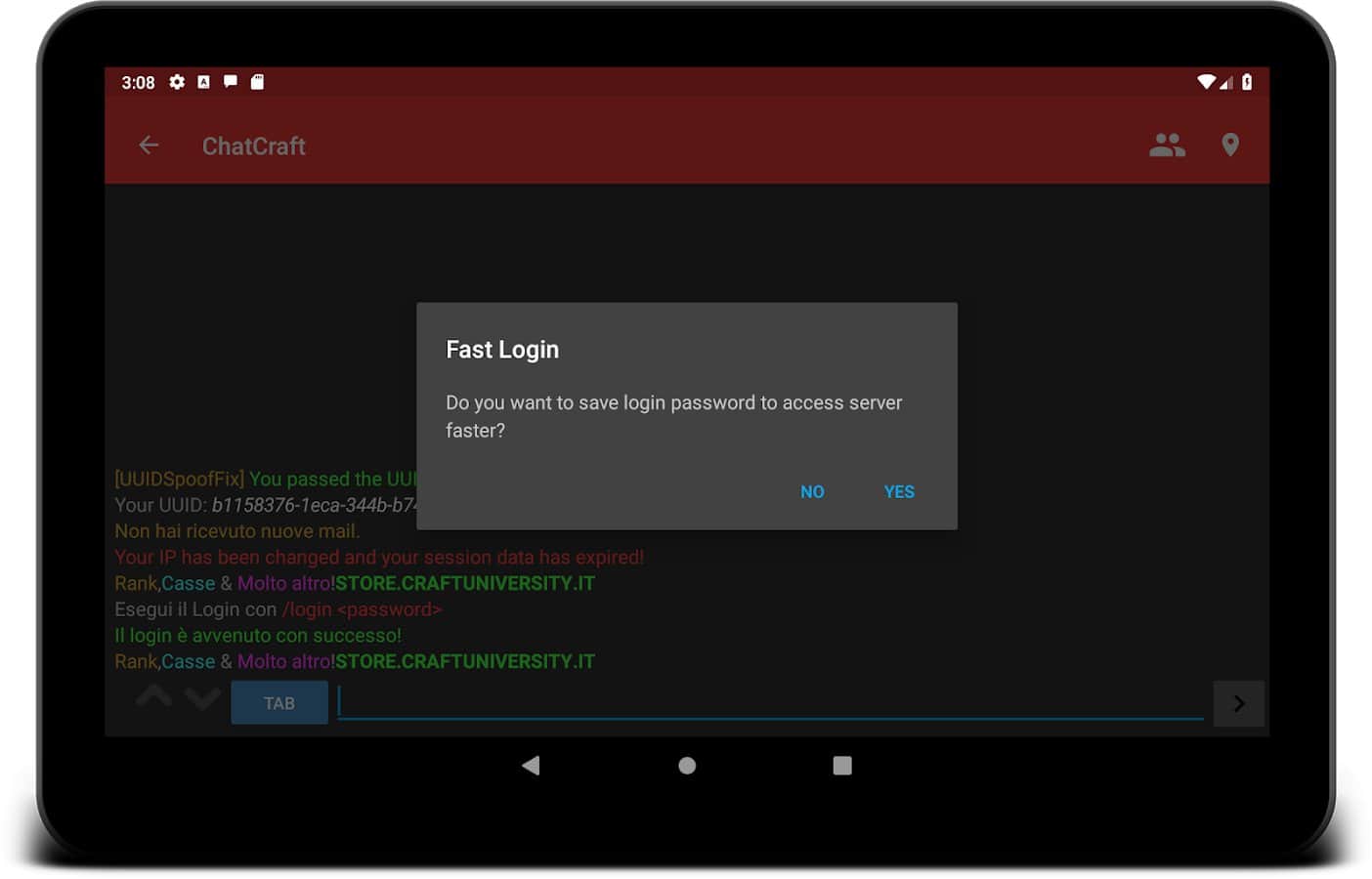Image resolution: width=1372 pixels, height=879 pixels.
Task: Tap the battery icon in status bar
Action: pyautogui.click(x=1247, y=82)
